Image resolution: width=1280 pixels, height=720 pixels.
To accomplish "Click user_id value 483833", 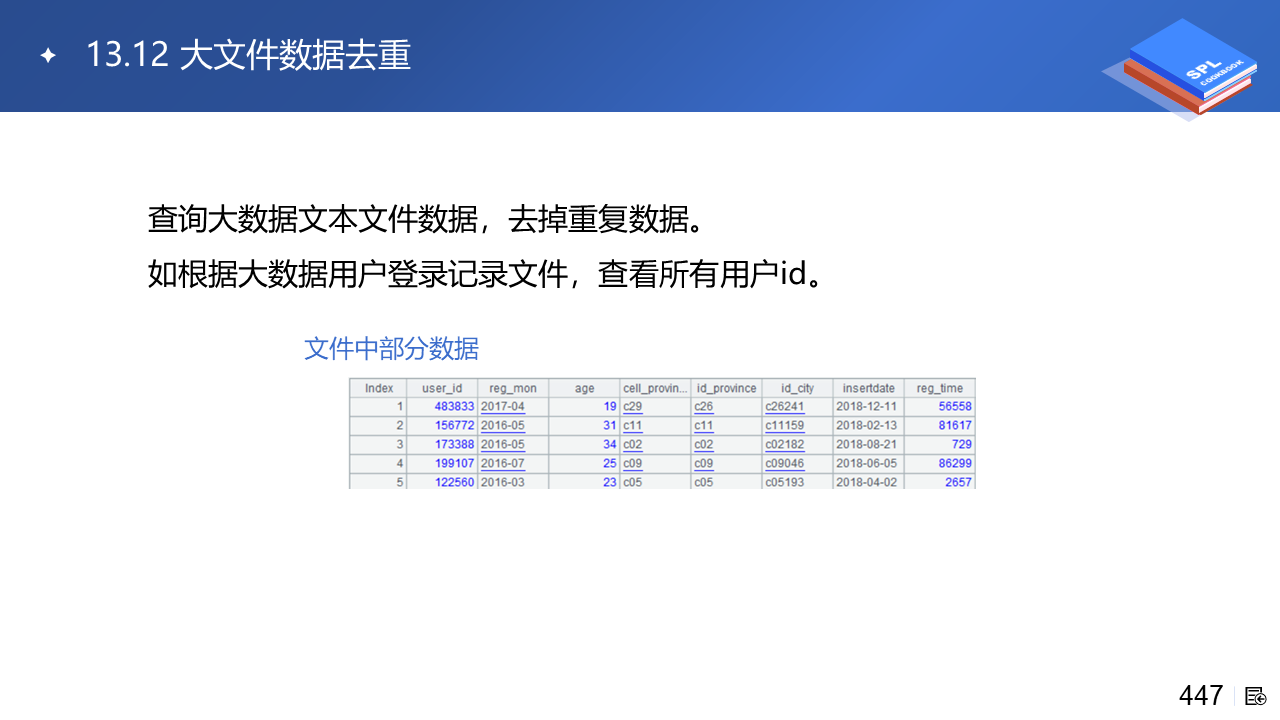I will pyautogui.click(x=454, y=407).
